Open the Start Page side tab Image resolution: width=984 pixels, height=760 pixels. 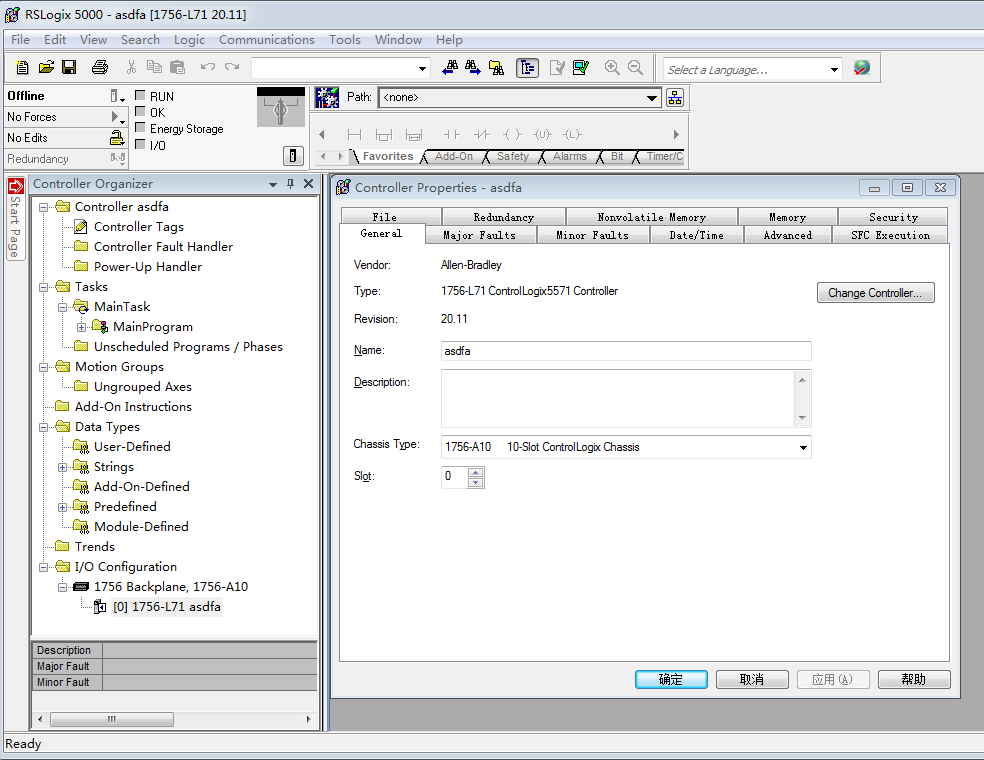click(x=15, y=218)
